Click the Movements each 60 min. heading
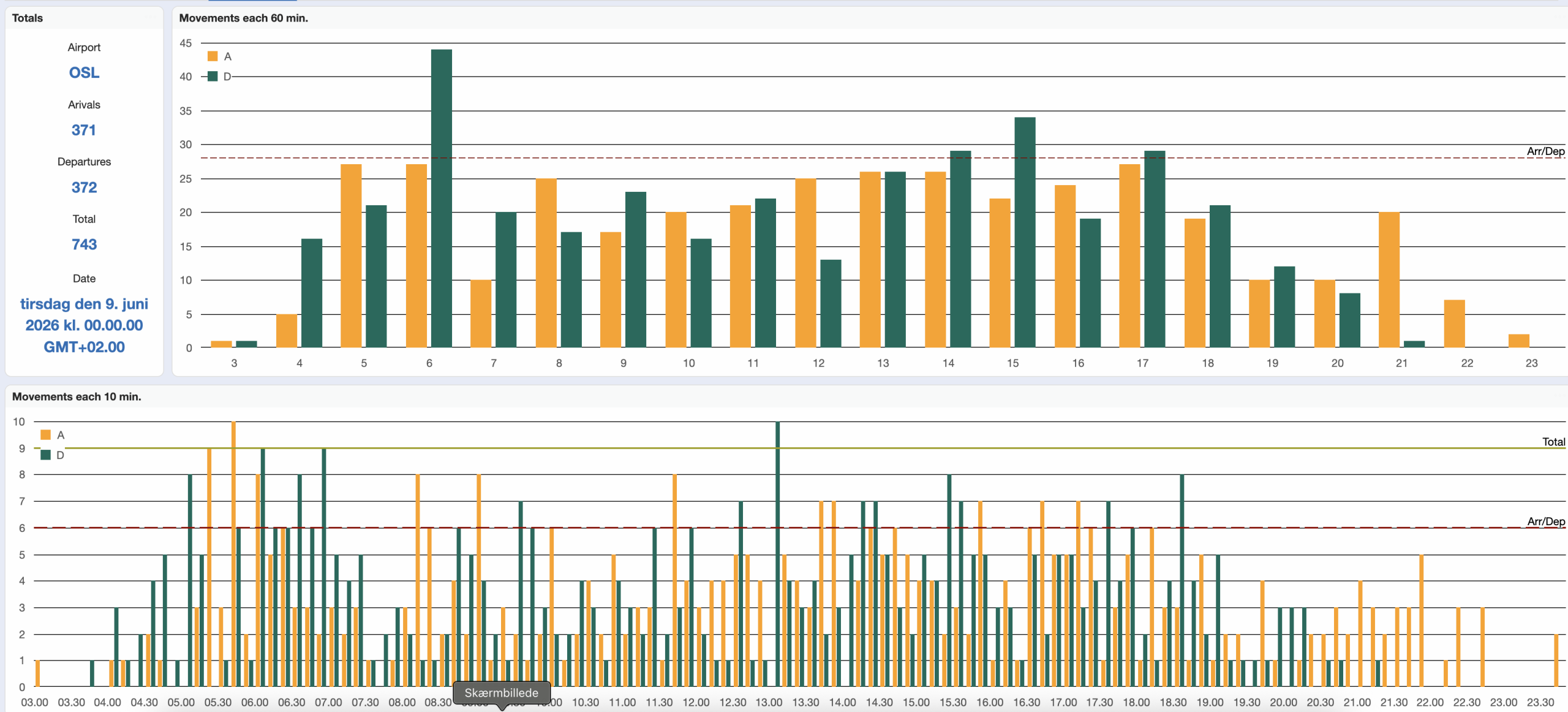 (x=243, y=18)
